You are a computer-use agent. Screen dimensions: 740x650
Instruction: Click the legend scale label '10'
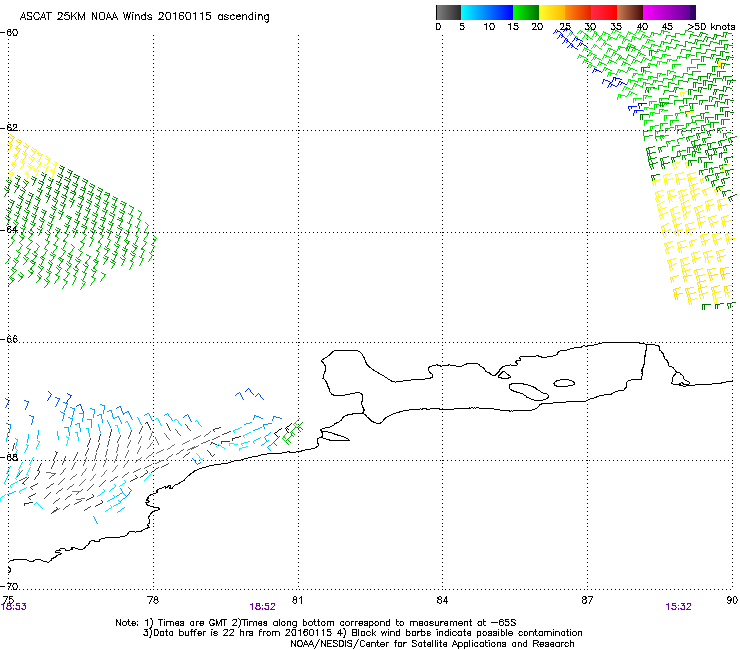(x=489, y=27)
